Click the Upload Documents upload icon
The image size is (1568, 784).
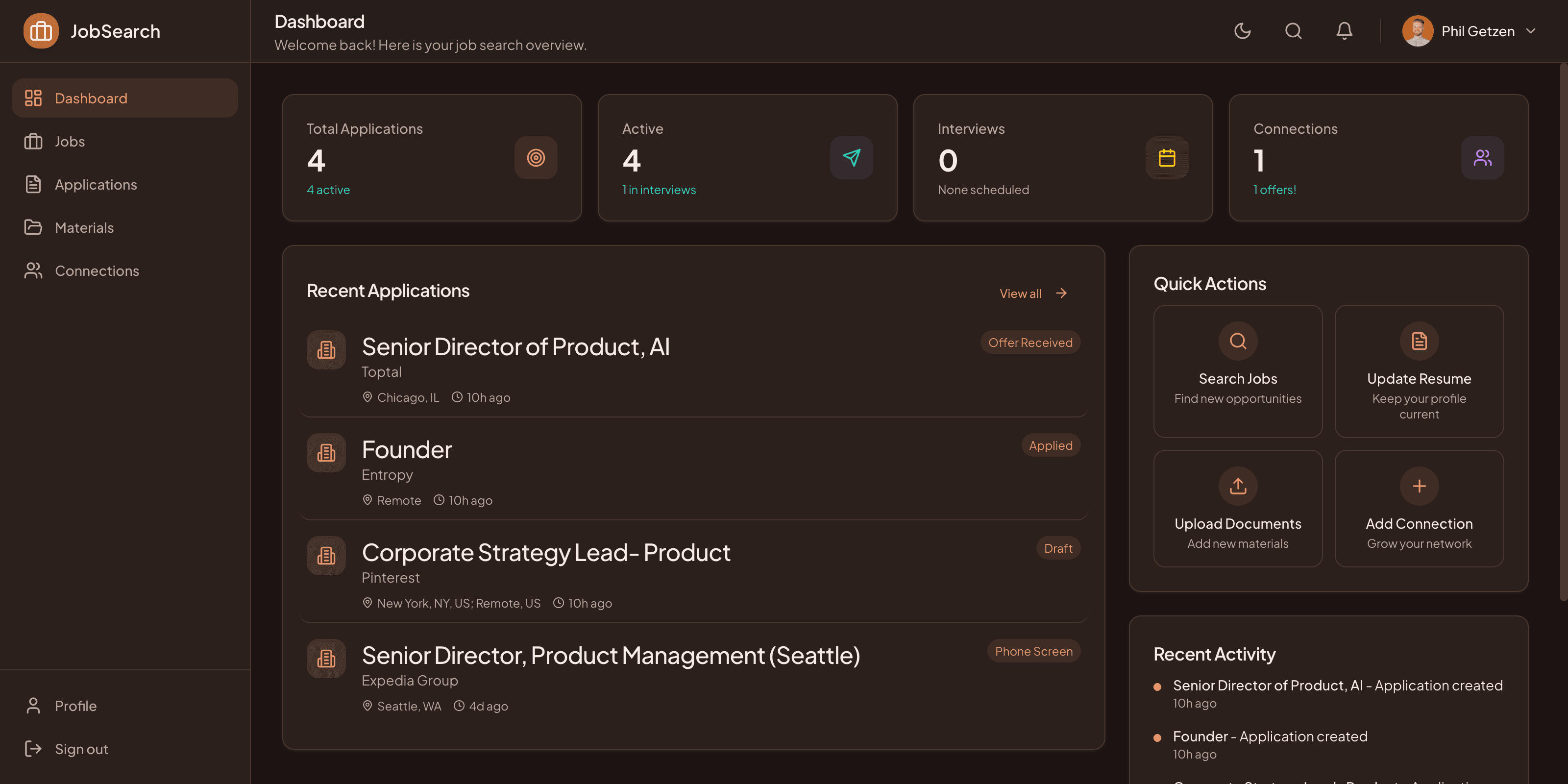[x=1237, y=486]
